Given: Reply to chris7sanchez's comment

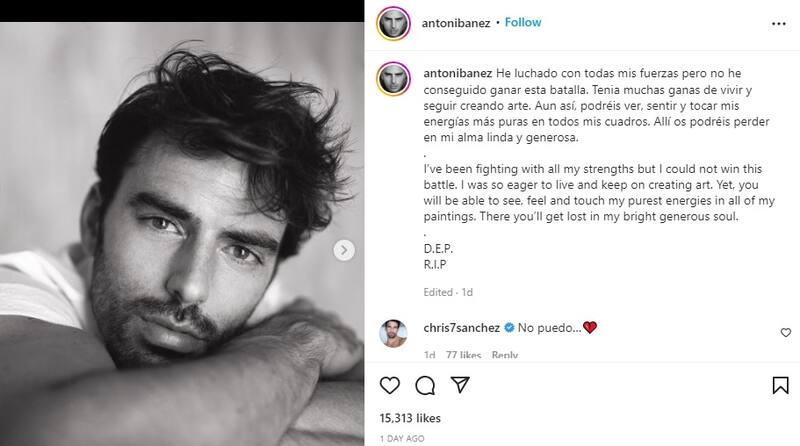Looking at the screenshot, I should (505, 354).
